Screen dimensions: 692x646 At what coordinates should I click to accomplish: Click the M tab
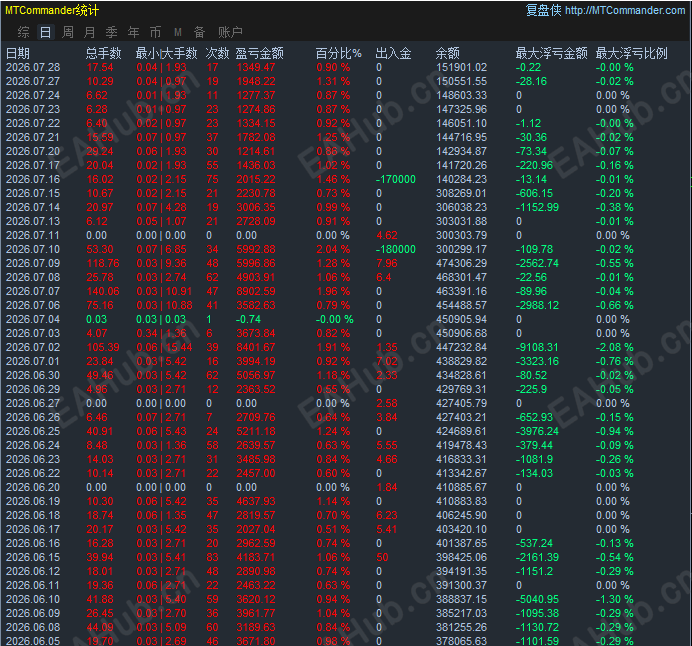pos(178,32)
